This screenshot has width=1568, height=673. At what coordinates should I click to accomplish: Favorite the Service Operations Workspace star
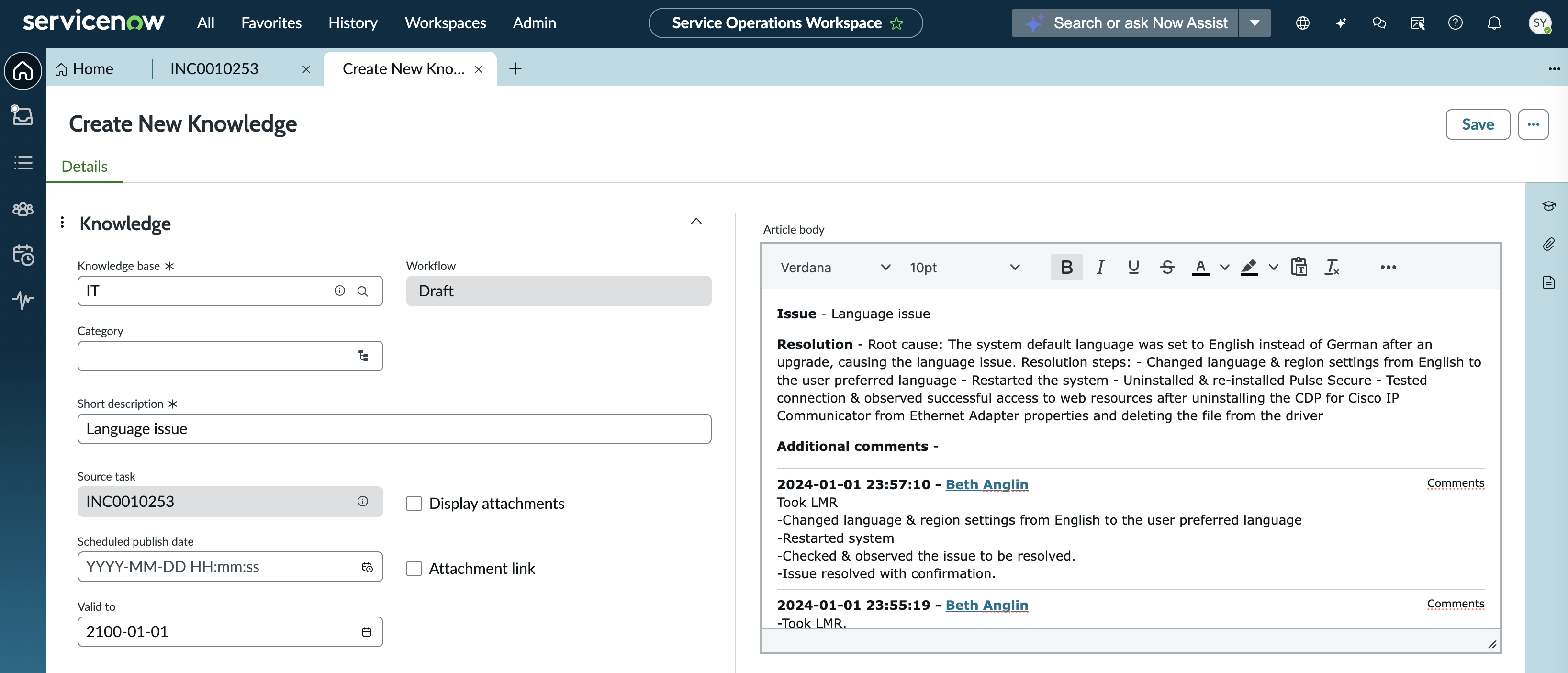[x=896, y=23]
